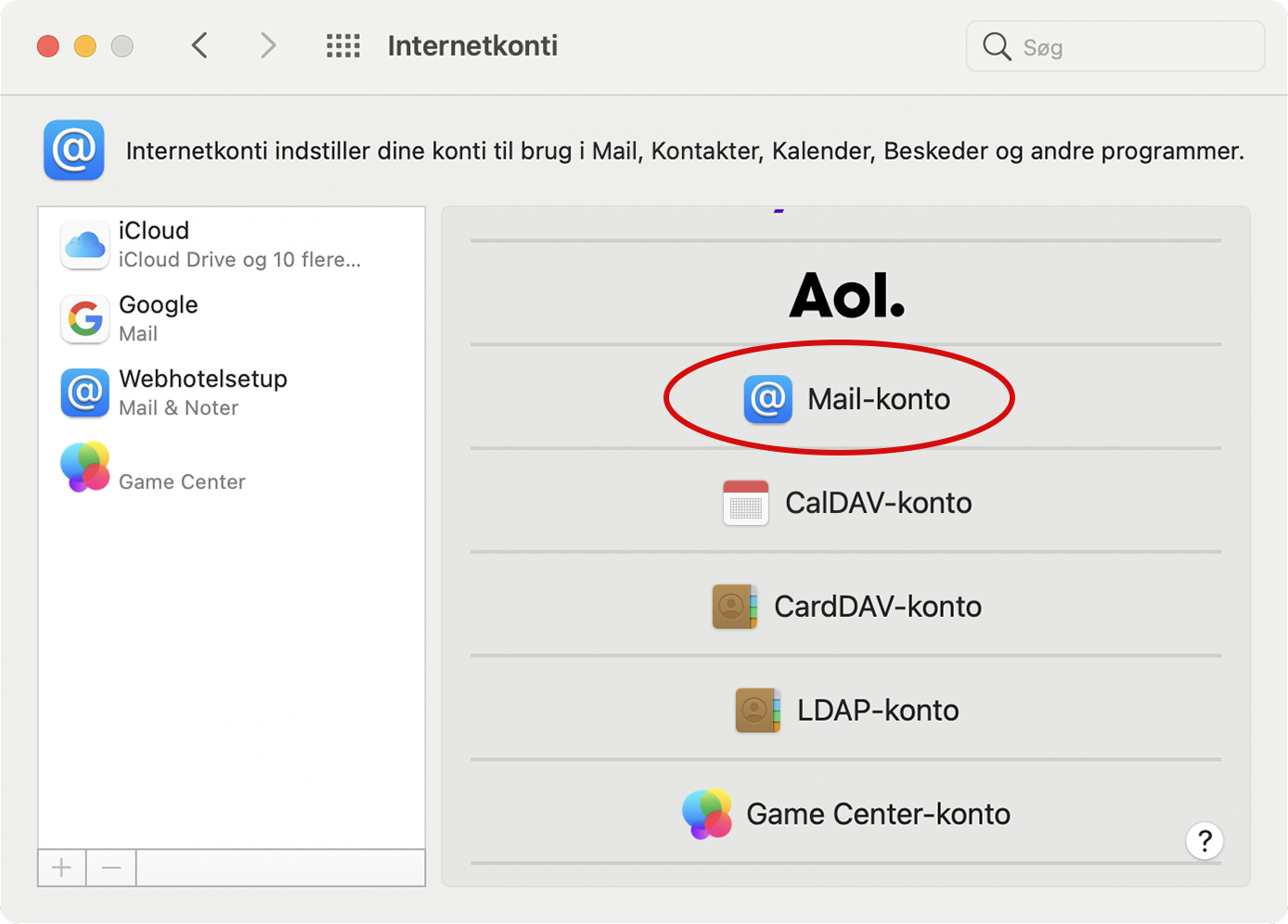This screenshot has width=1288, height=924.
Task: Remove account with the minus button
Action: pos(111,867)
